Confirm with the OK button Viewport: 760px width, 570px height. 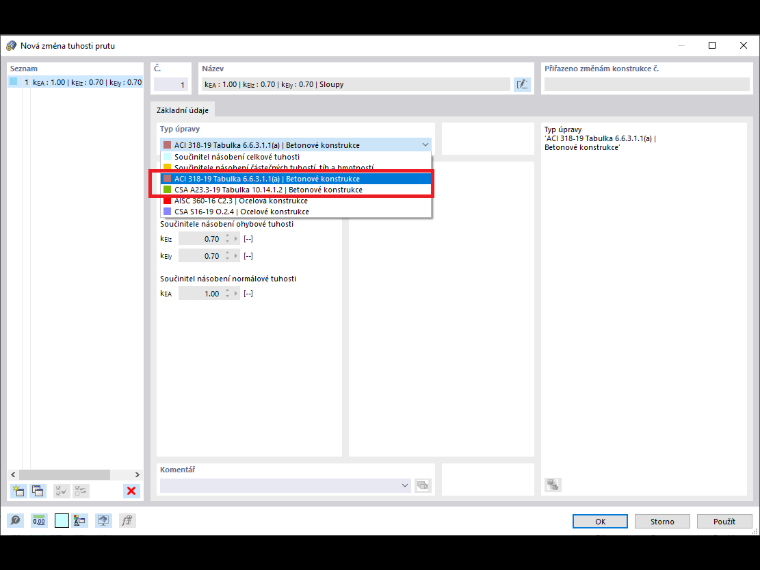pos(600,522)
